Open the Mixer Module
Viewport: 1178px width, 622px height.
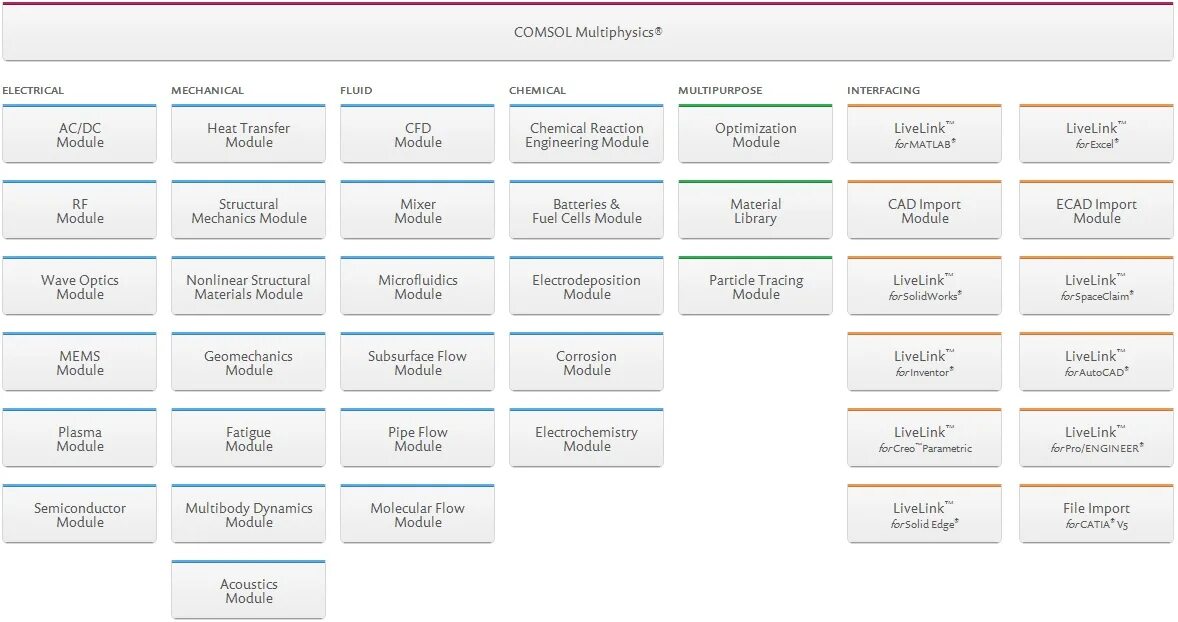[x=418, y=210]
